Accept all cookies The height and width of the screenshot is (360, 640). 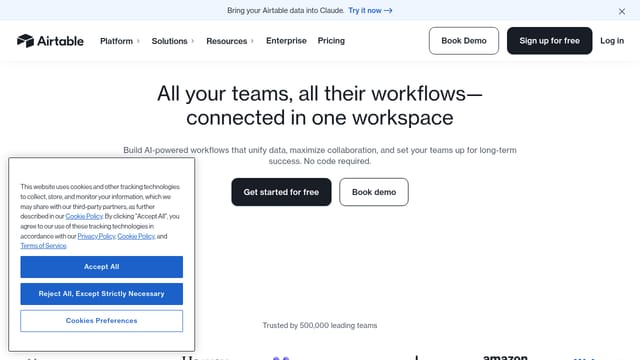point(102,267)
